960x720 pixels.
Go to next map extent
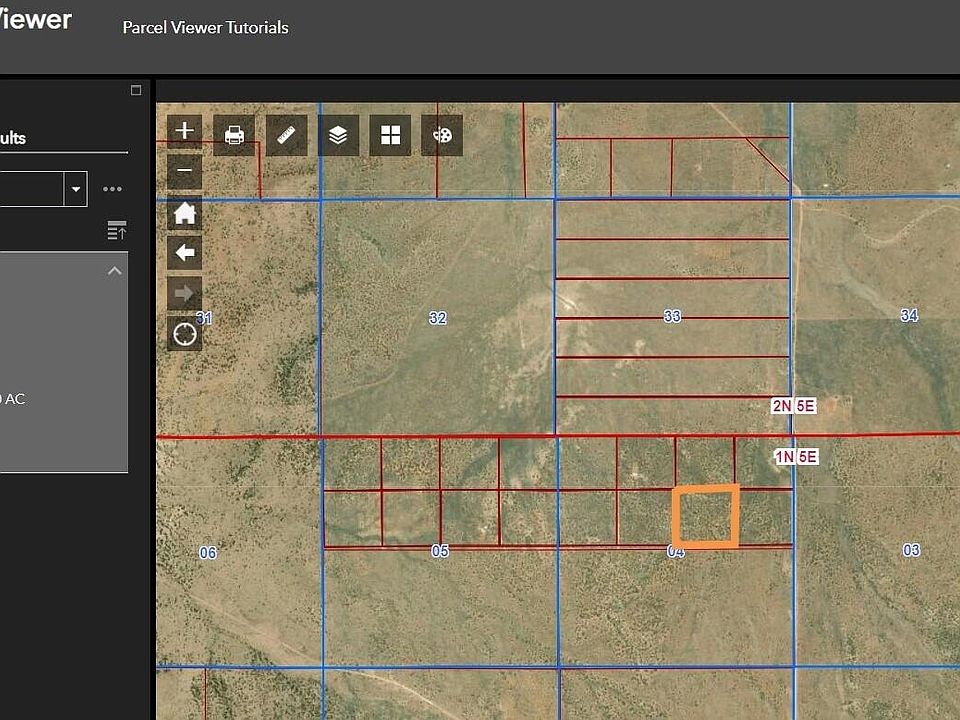(184, 293)
